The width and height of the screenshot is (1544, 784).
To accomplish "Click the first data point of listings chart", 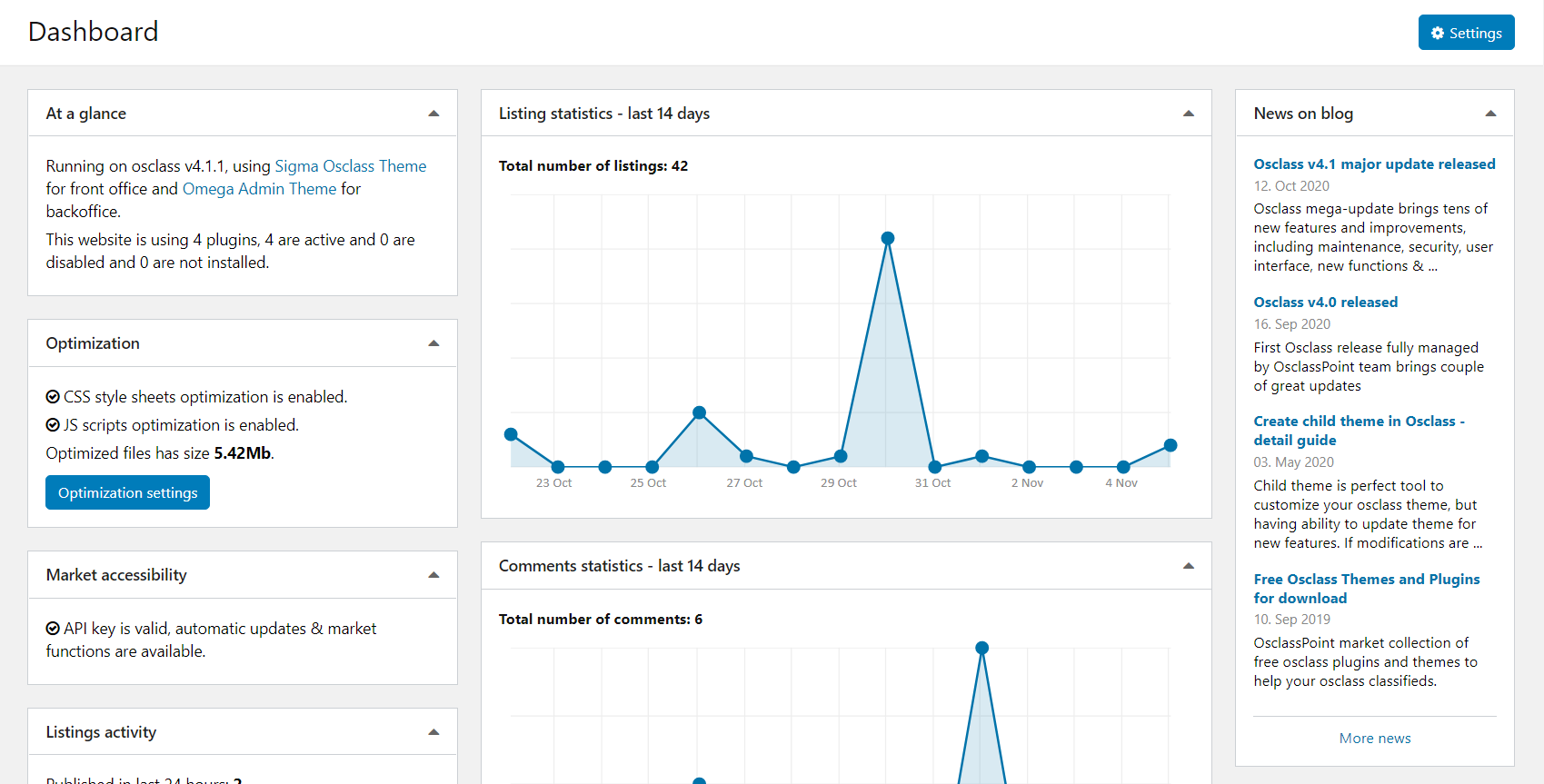I will point(511,434).
